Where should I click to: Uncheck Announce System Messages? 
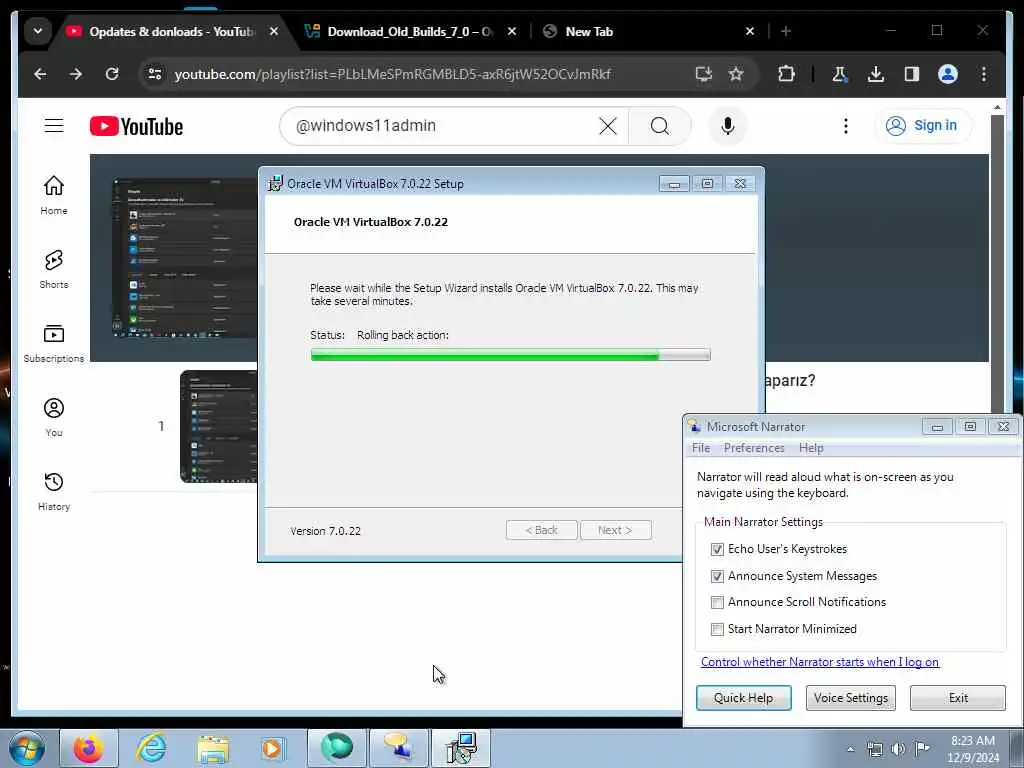[x=717, y=576]
